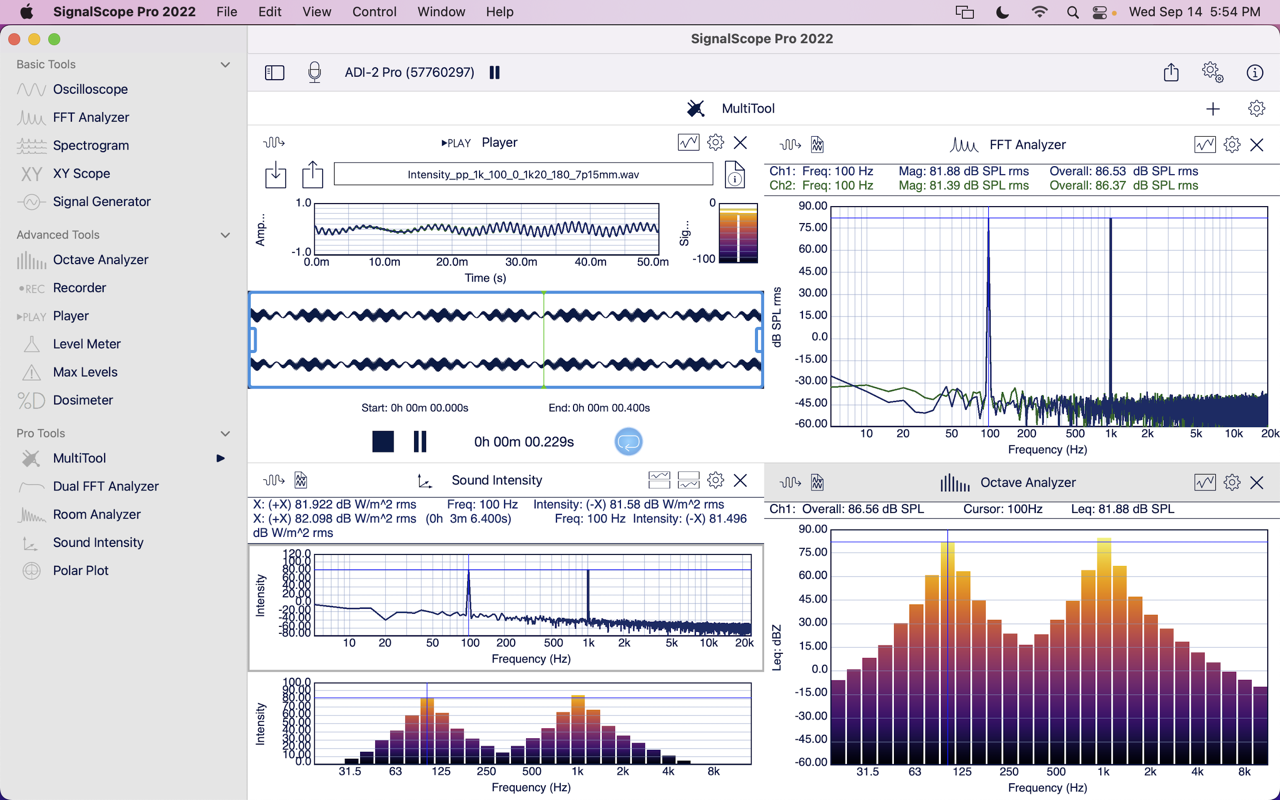Open global settings gear in top toolbar
This screenshot has height=800, width=1280.
pyautogui.click(x=1212, y=72)
